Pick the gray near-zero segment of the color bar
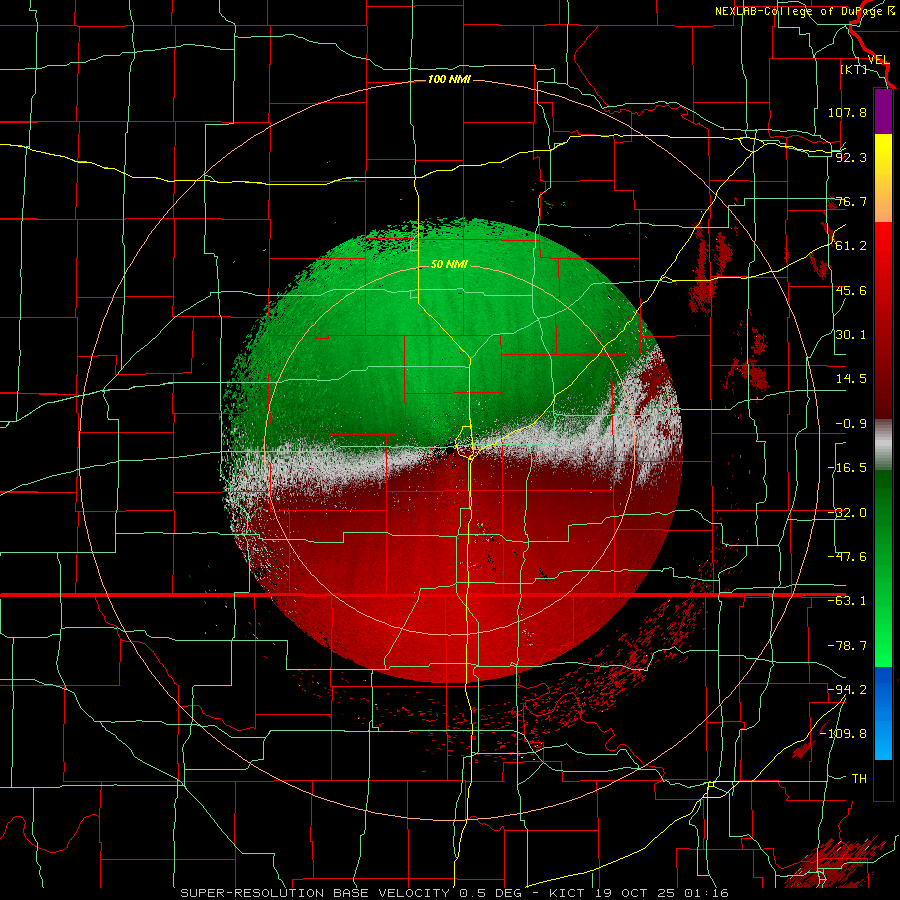Image resolution: width=900 pixels, height=900 pixels. [883, 445]
